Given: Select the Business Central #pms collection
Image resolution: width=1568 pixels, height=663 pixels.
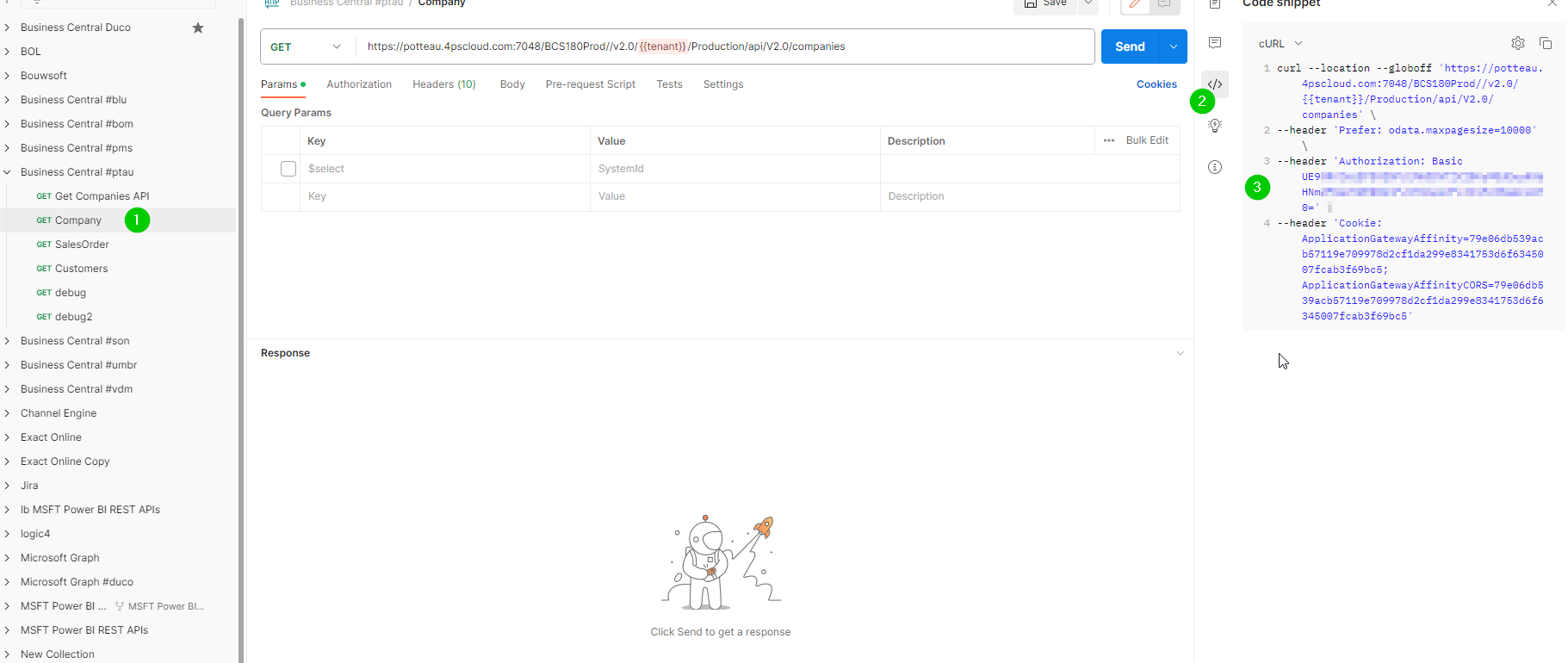Looking at the screenshot, I should [x=77, y=148].
